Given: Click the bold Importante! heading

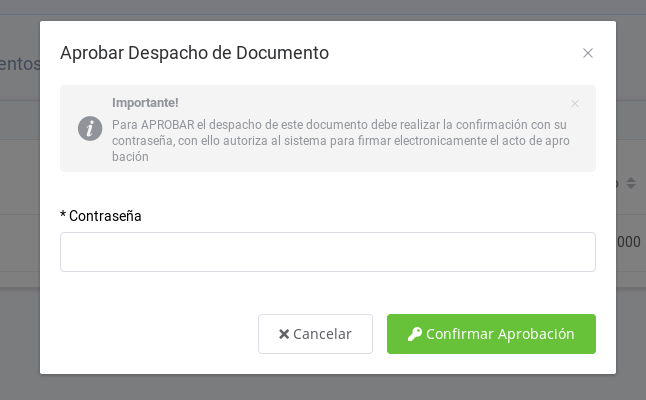Looking at the screenshot, I should pyautogui.click(x=145, y=102).
